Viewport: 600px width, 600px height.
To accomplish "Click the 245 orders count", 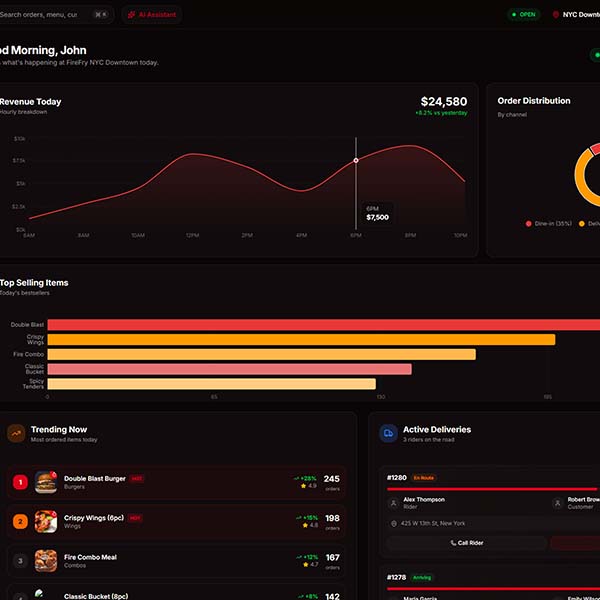I will [331, 479].
